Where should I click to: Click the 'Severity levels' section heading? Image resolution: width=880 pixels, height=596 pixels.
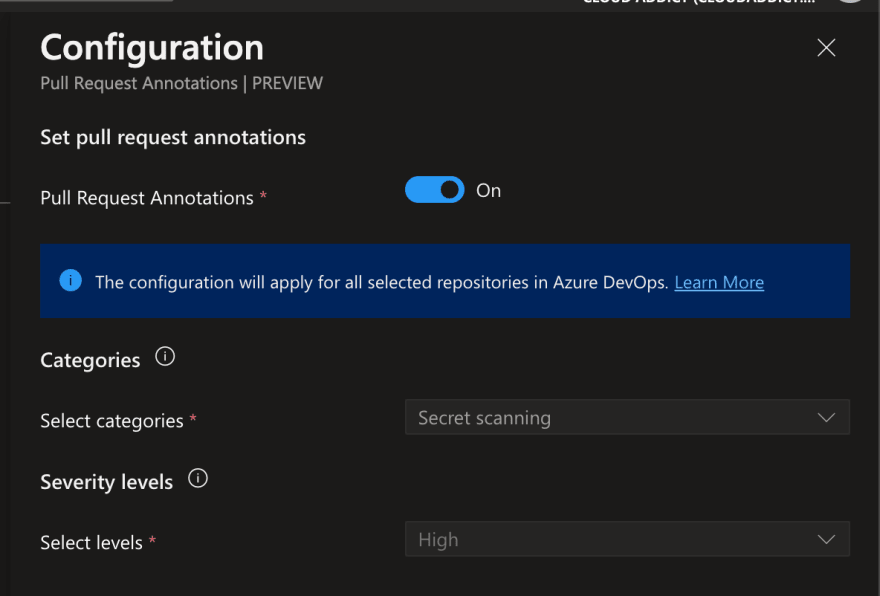107,482
